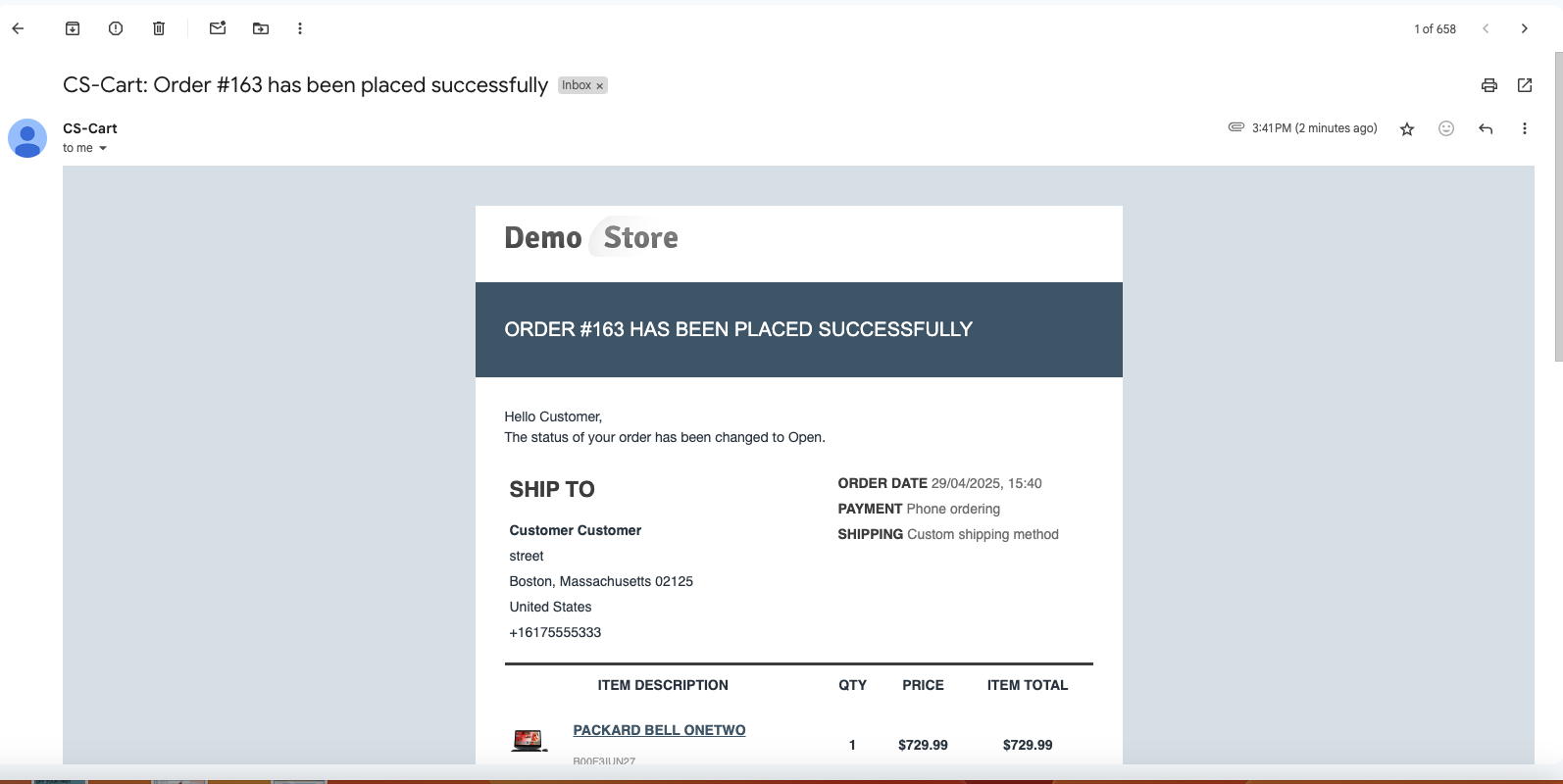The height and width of the screenshot is (784, 1563).
Task: Reply to the CS-Cart email
Action: 1486,128
